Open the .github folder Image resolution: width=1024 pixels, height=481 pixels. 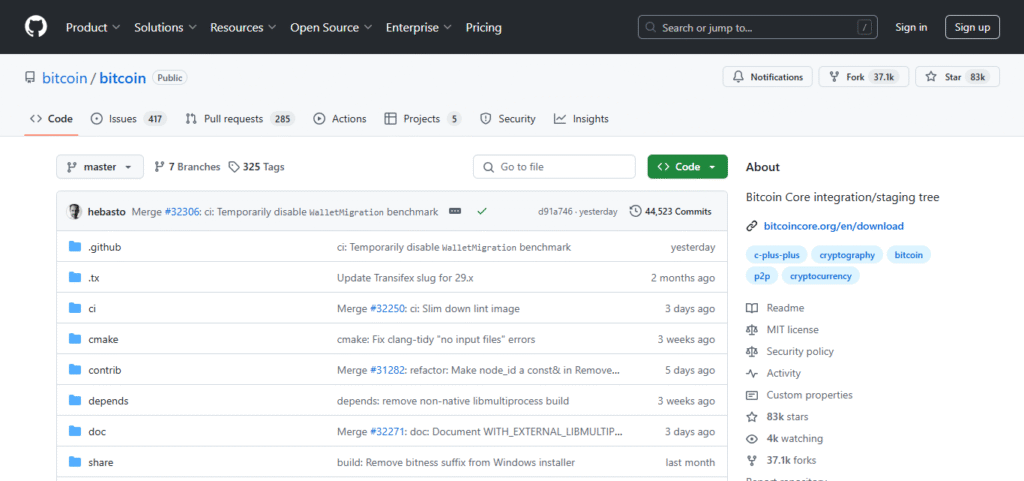tap(104, 247)
